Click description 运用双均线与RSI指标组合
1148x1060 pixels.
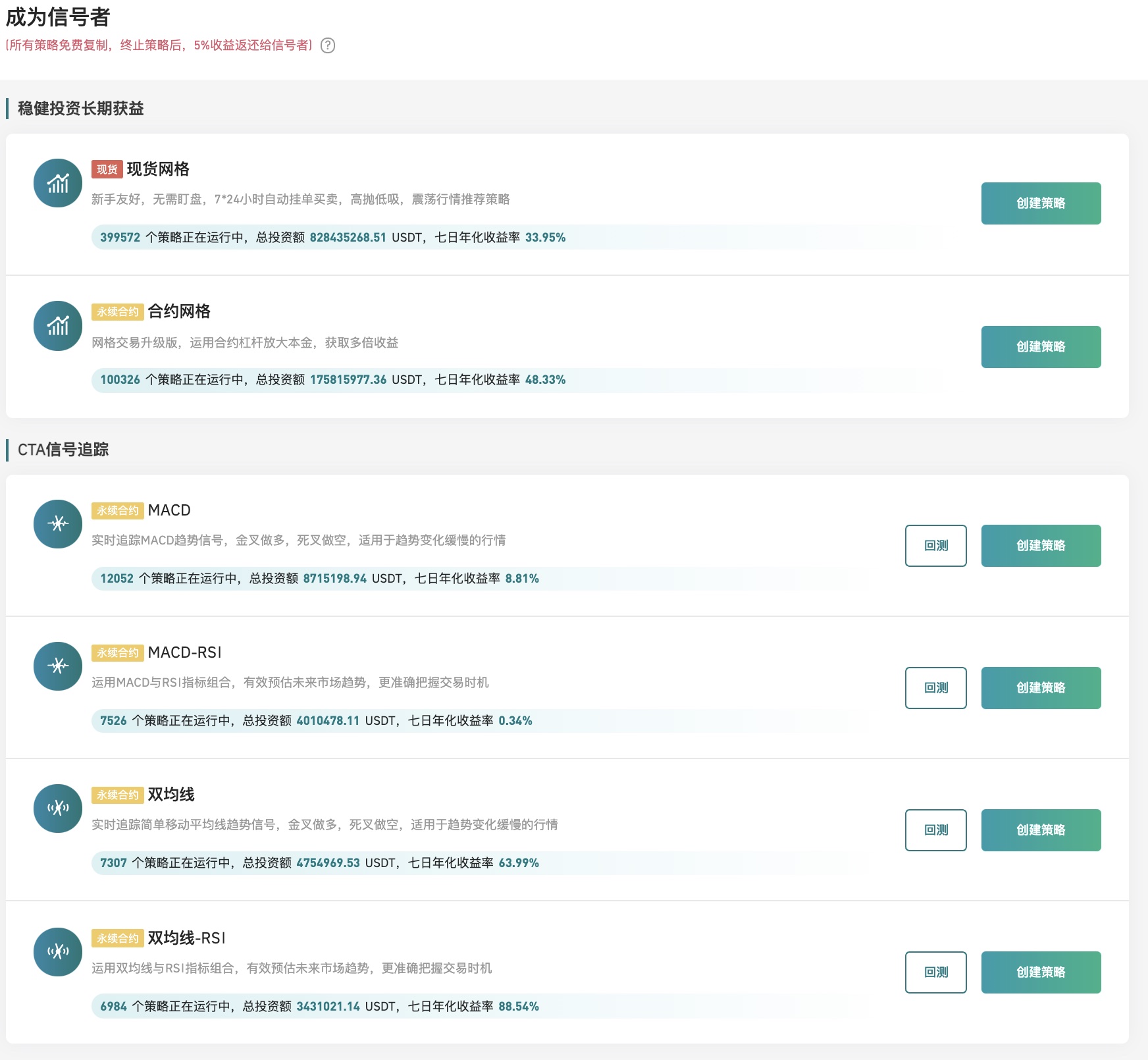[x=292, y=968]
